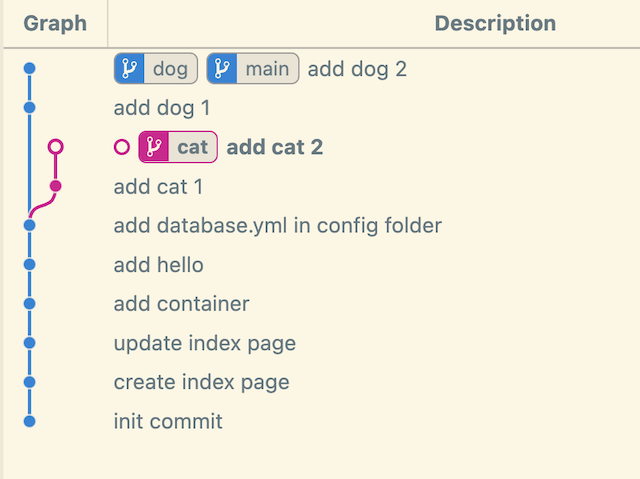Select the 'add hello' commit

coord(158,265)
